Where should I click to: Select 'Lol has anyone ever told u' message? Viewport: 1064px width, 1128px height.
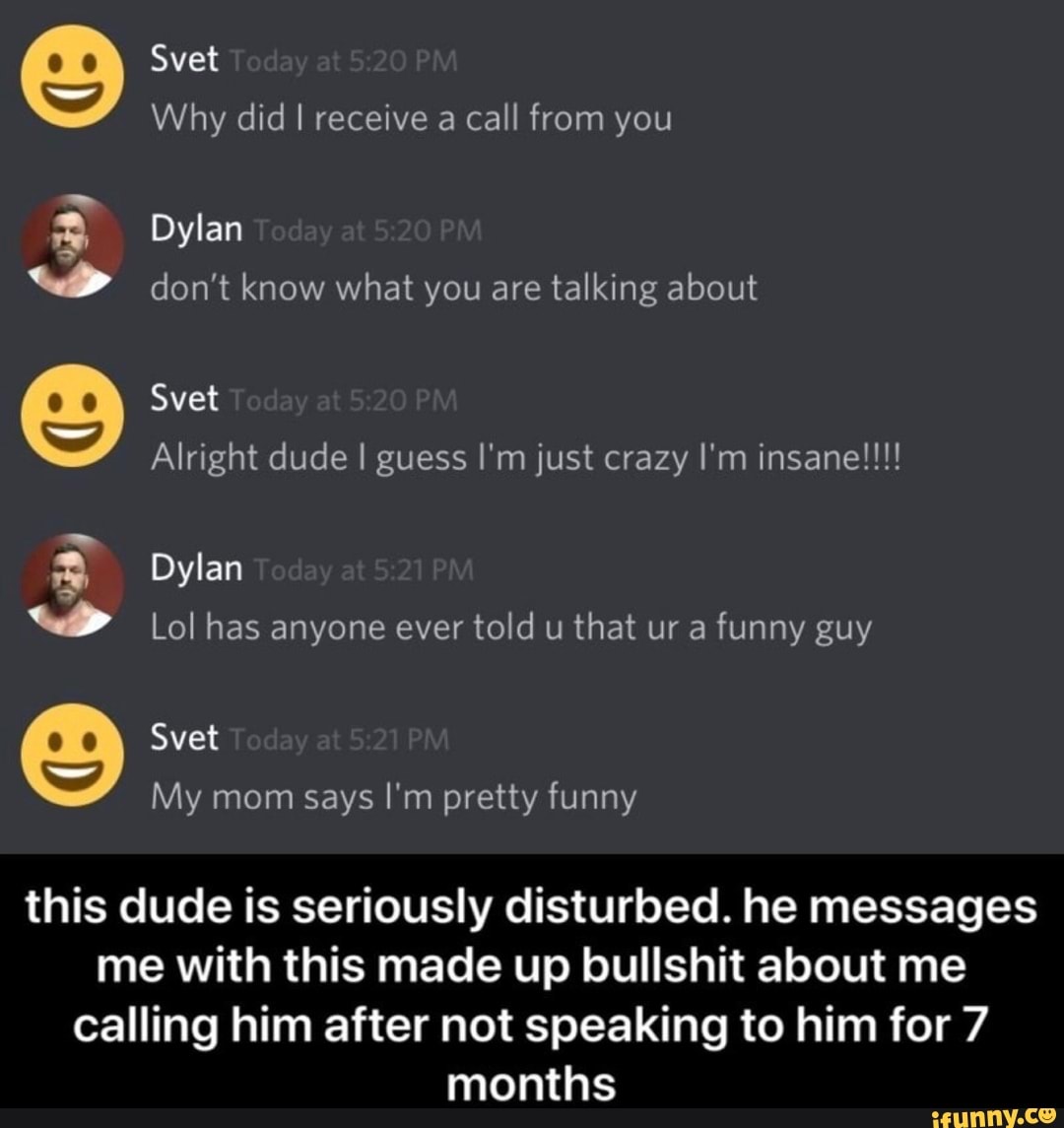click(510, 628)
